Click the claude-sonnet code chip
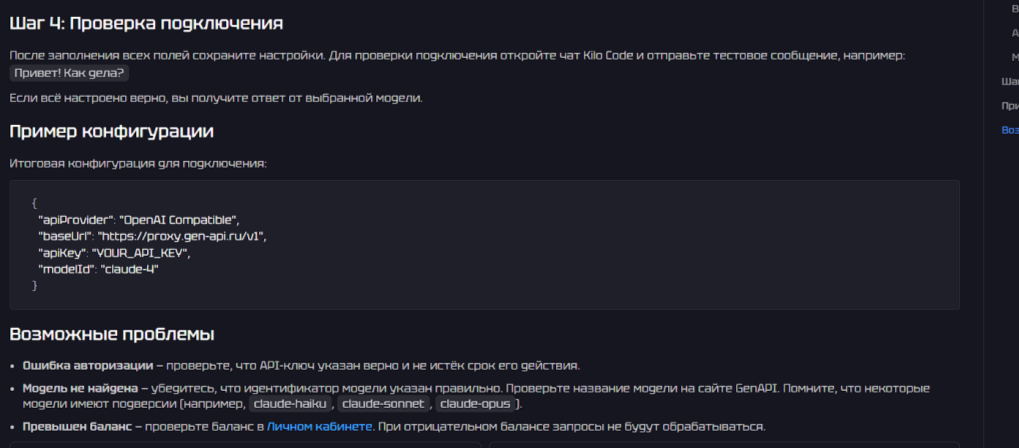Viewport: 1019px width, 448px height. click(384, 403)
